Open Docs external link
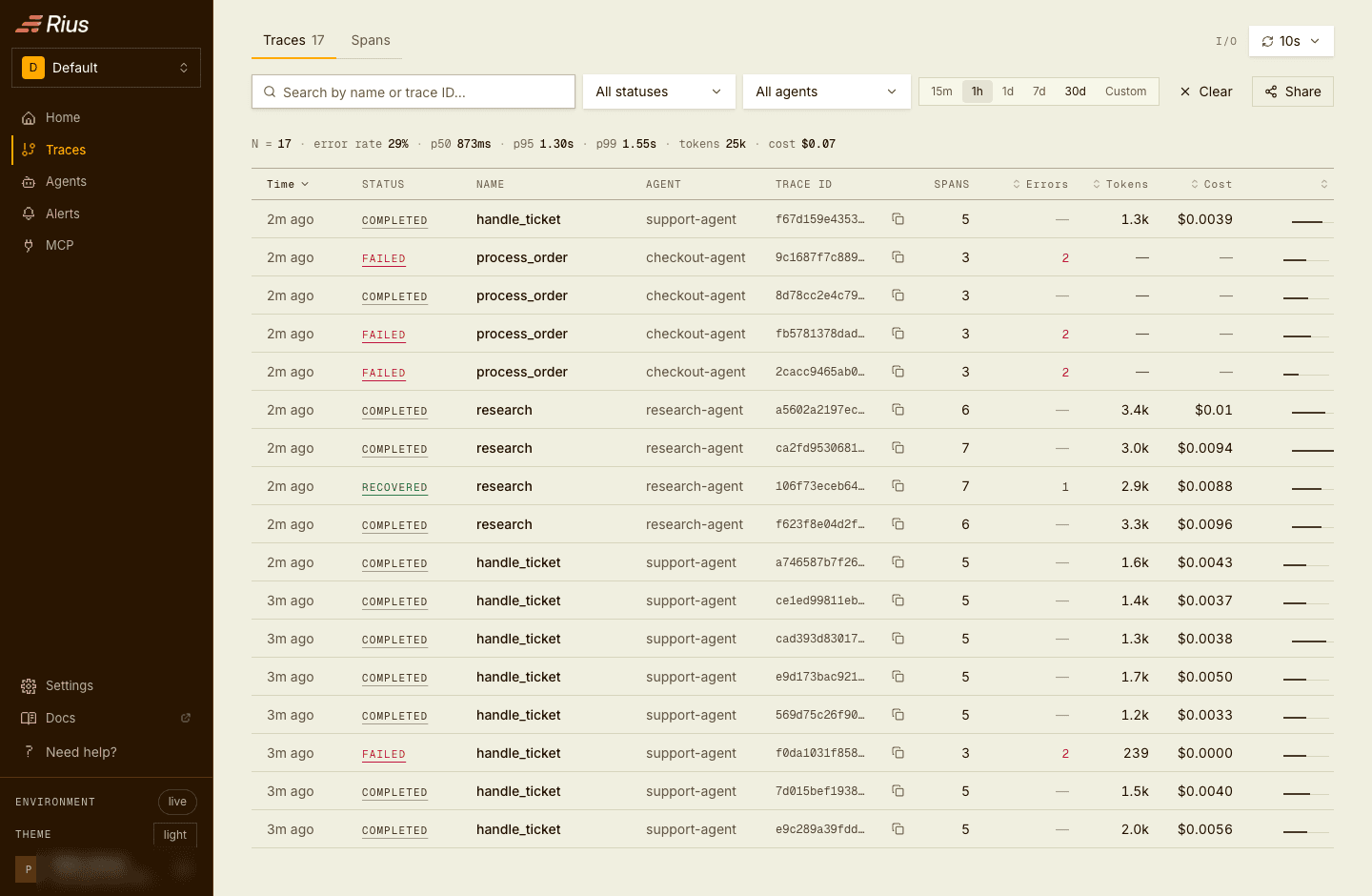The image size is (1372, 896). pyautogui.click(x=106, y=718)
